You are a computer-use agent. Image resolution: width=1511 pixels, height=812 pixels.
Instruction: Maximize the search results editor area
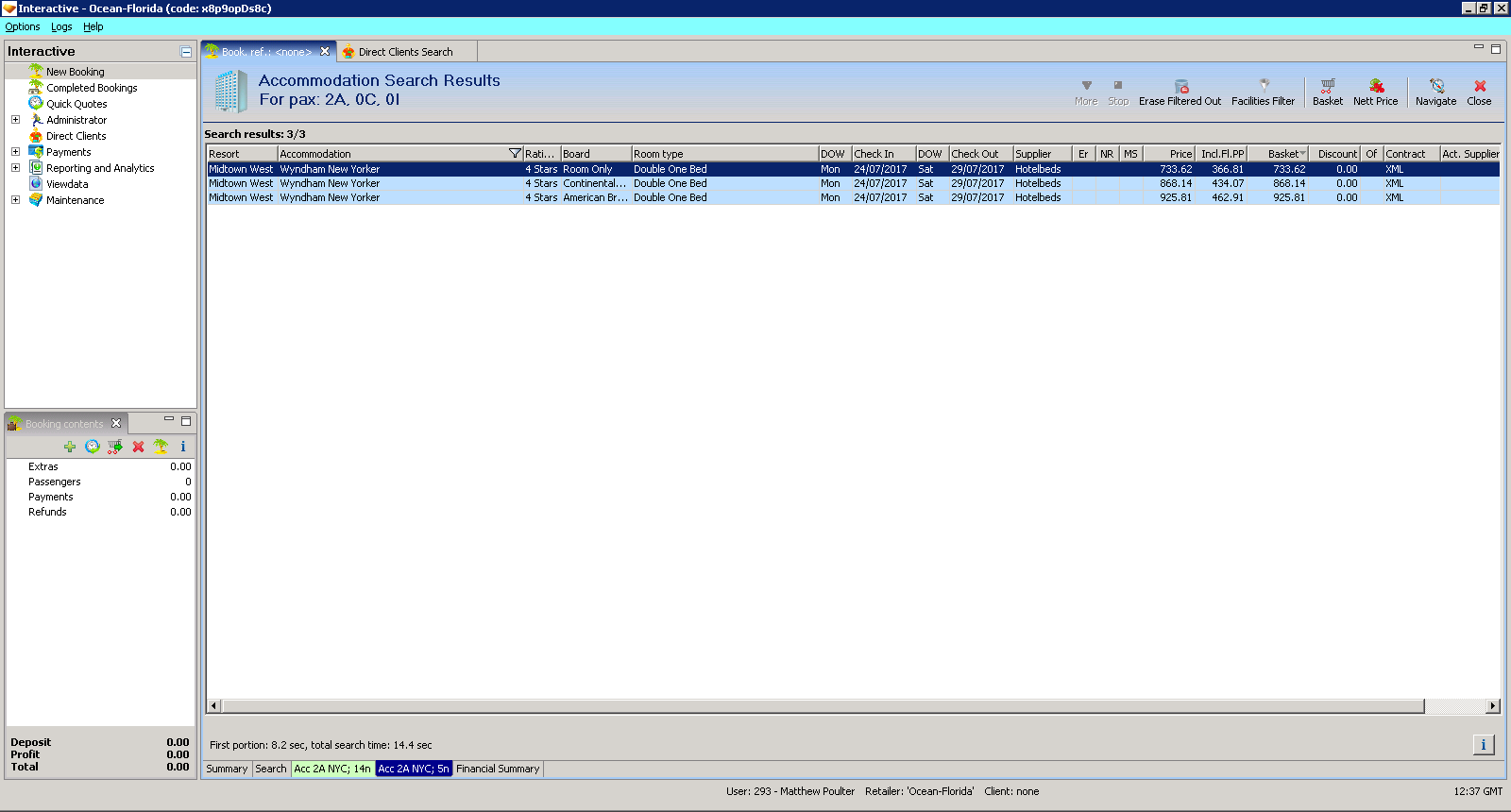pyautogui.click(x=1496, y=48)
